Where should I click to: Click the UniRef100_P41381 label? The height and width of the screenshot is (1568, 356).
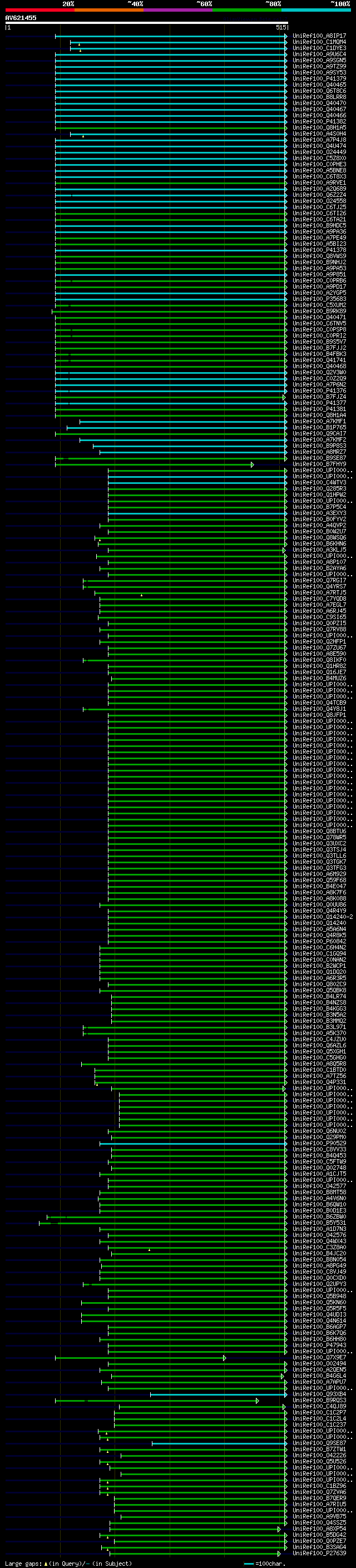pos(319,409)
